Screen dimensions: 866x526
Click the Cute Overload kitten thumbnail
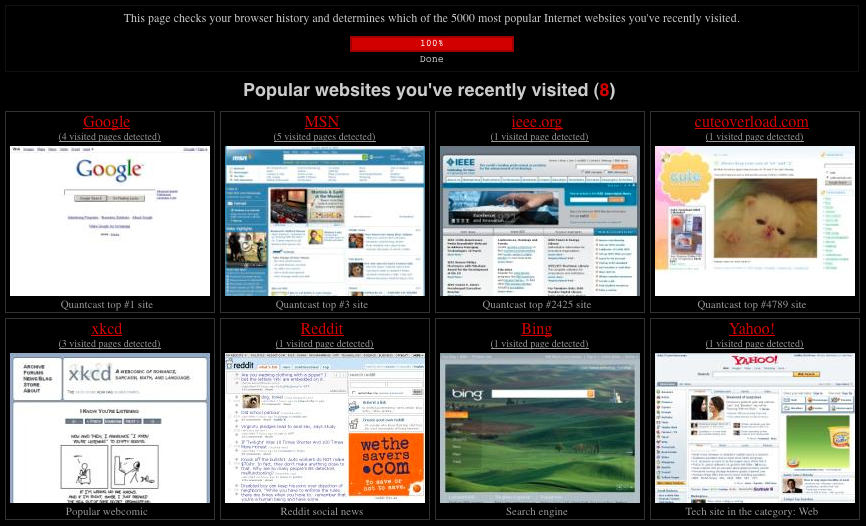point(754,221)
